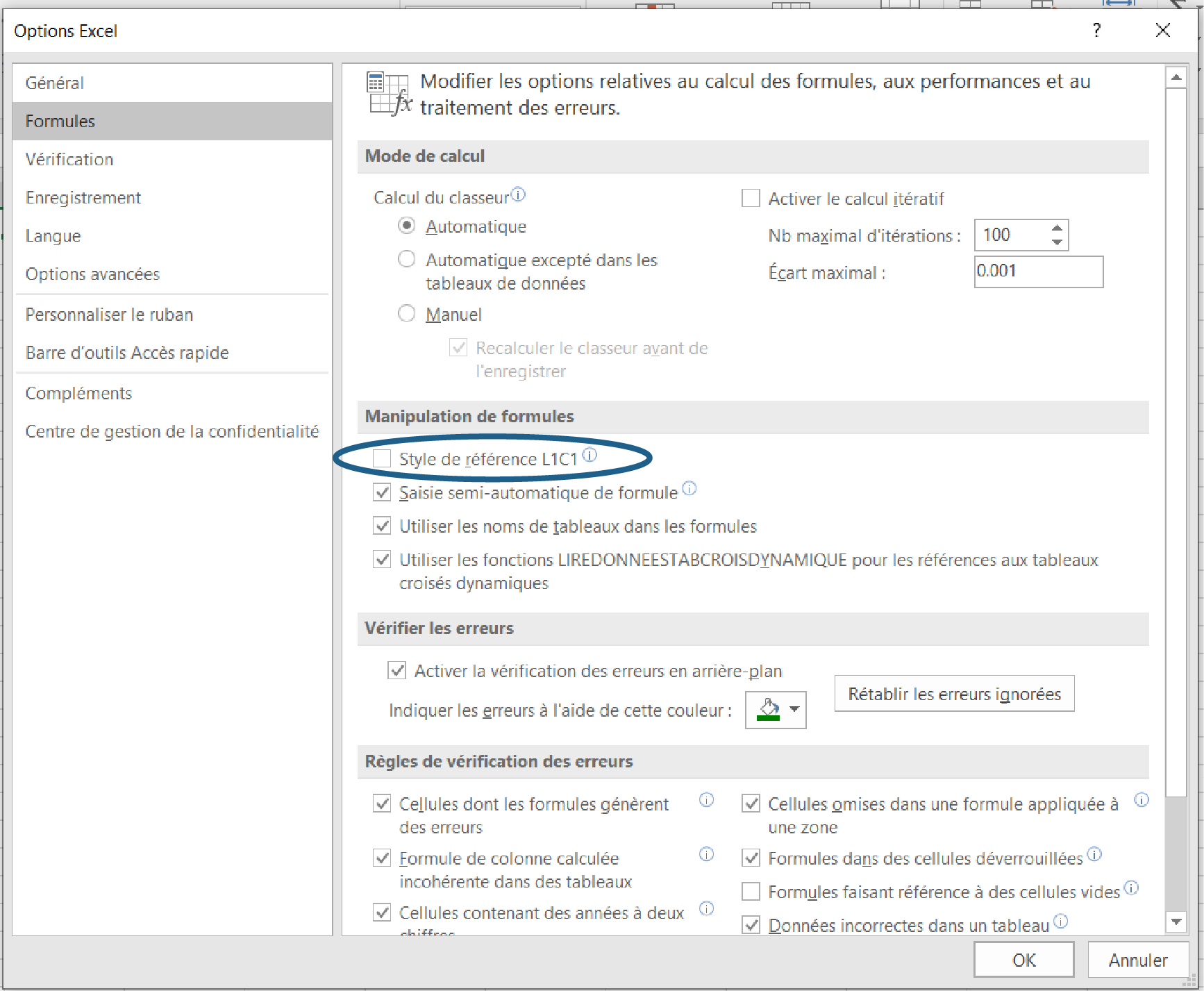
Task: Select the Automatique calculation radio button
Action: (407, 226)
